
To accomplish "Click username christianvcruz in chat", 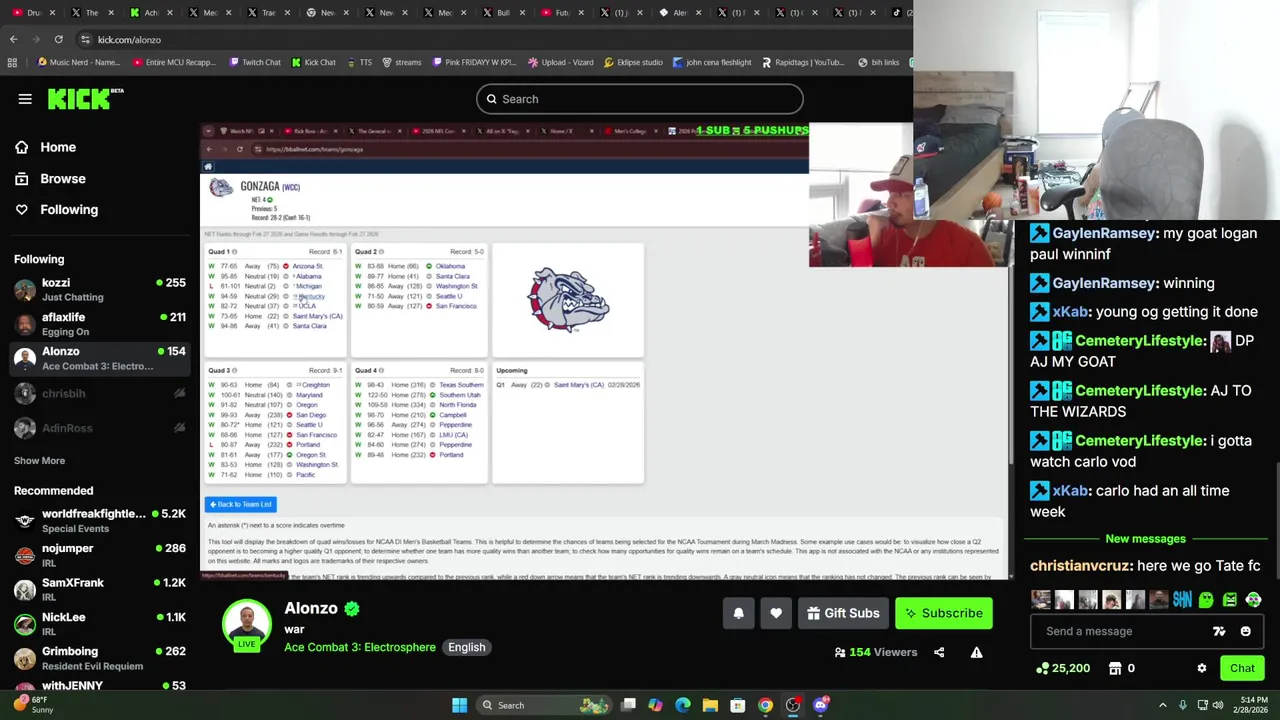I will coord(1080,566).
